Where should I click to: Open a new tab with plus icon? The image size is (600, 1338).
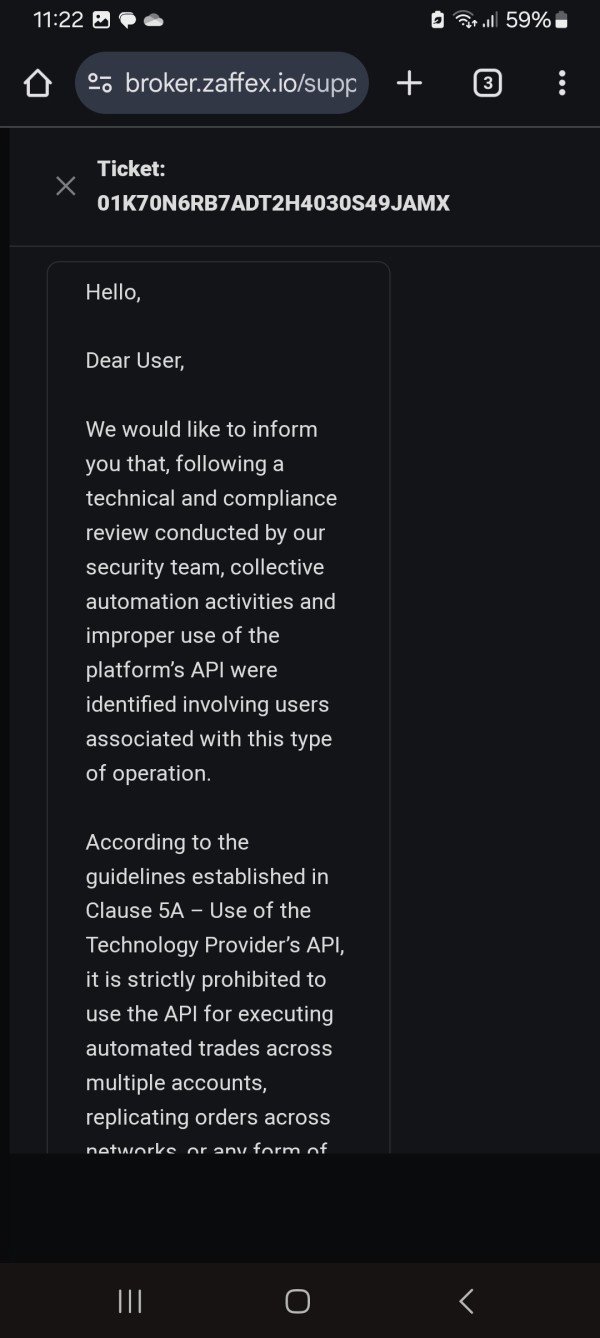click(x=409, y=84)
